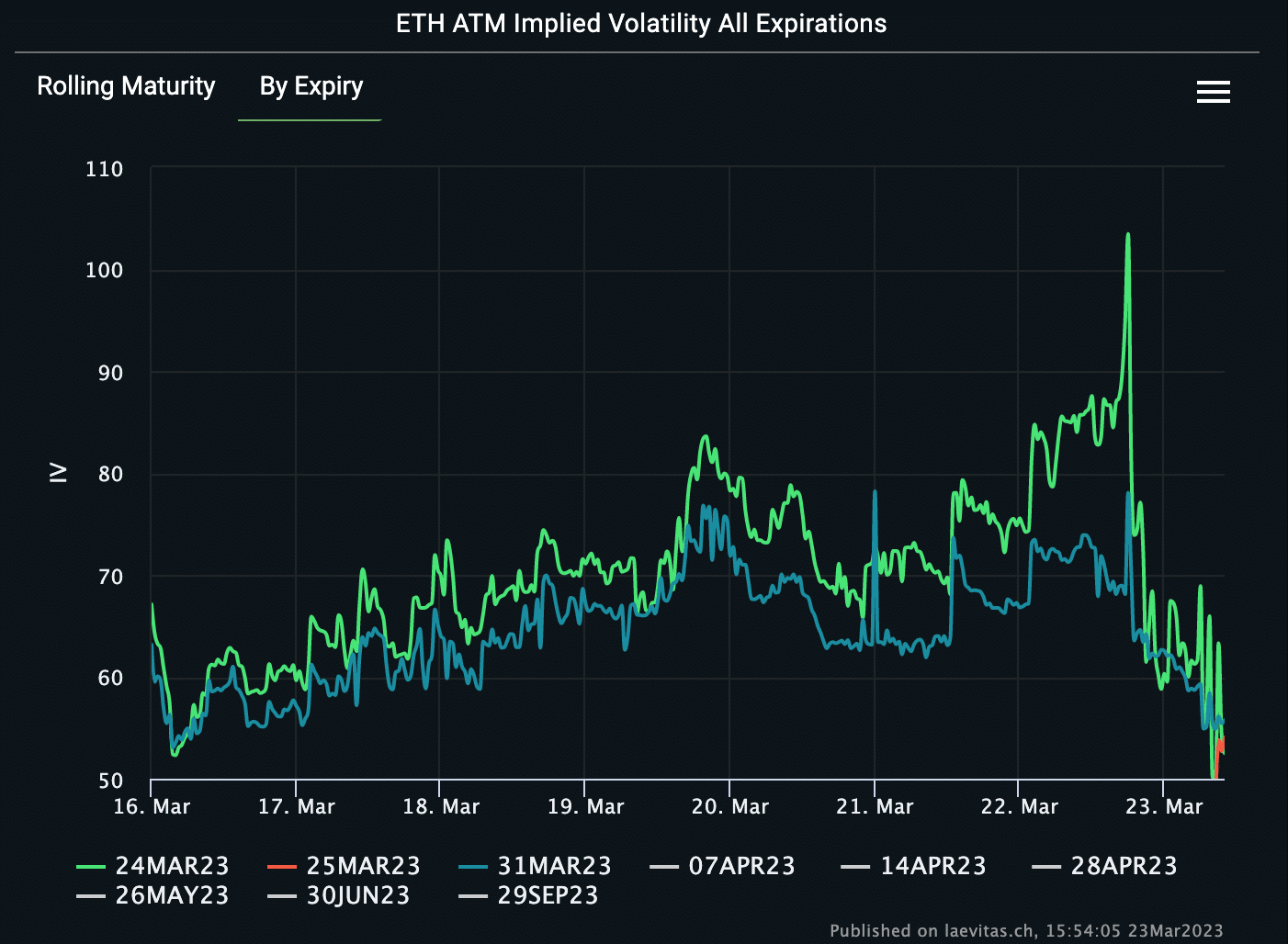Switch to the Rolling Maturity tab
This screenshot has width=1288, height=944.
pos(126,85)
